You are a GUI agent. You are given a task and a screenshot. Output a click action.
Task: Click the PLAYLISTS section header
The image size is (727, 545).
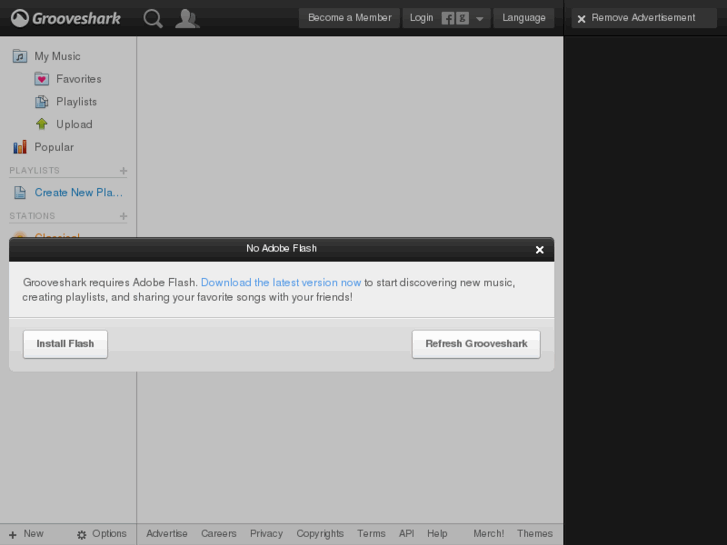pyautogui.click(x=34, y=171)
